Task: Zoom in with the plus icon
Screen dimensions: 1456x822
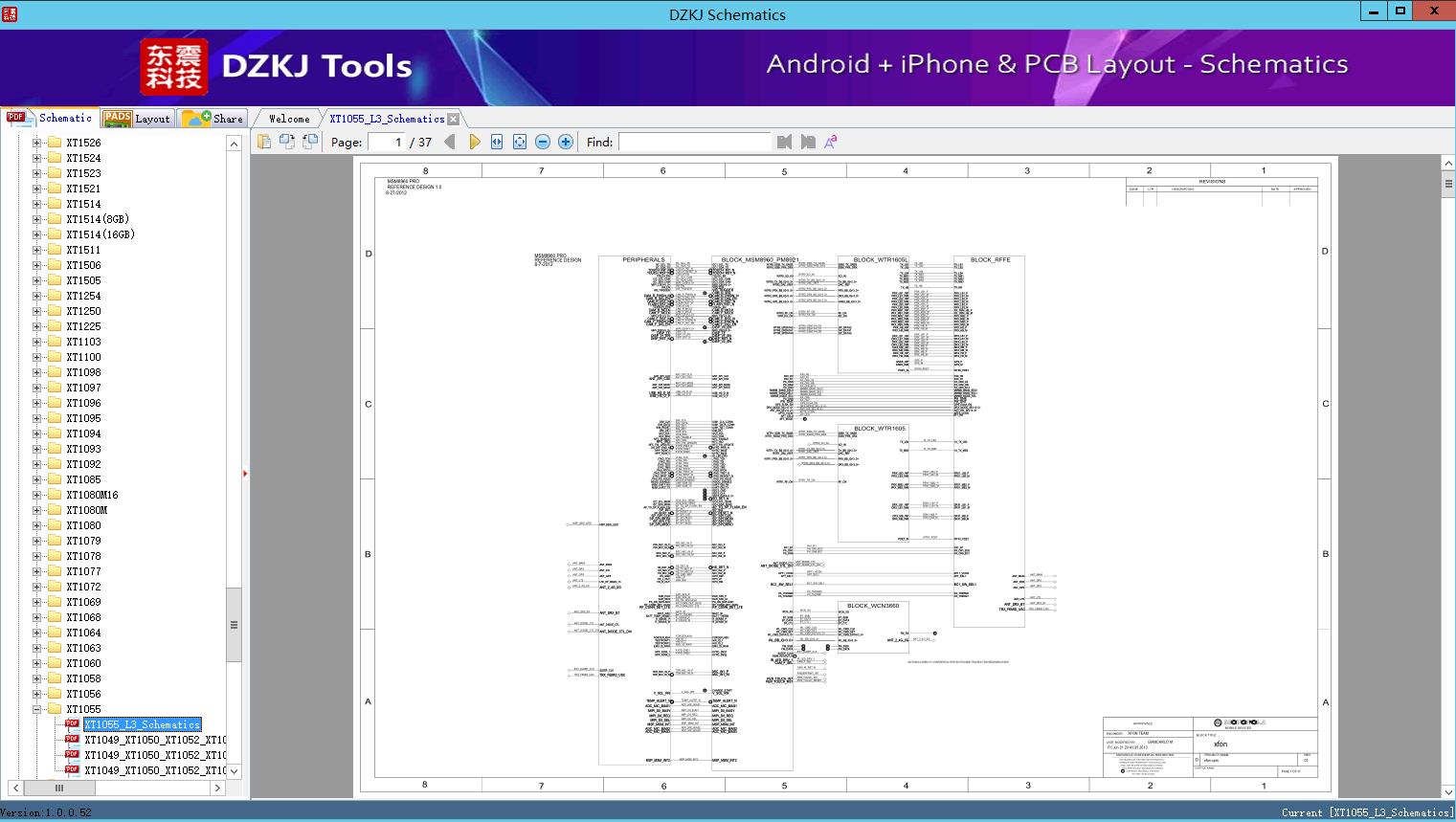Action: [x=566, y=142]
